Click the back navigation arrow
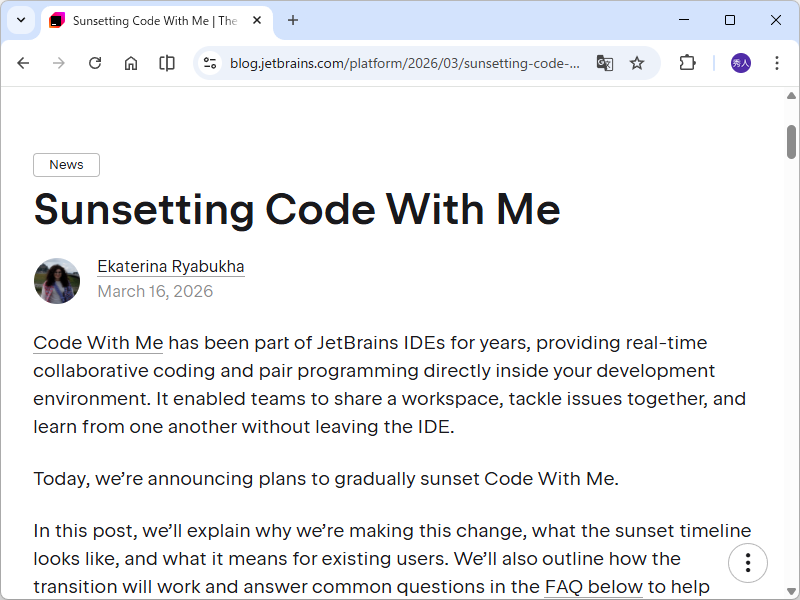800x600 pixels. coord(23,63)
